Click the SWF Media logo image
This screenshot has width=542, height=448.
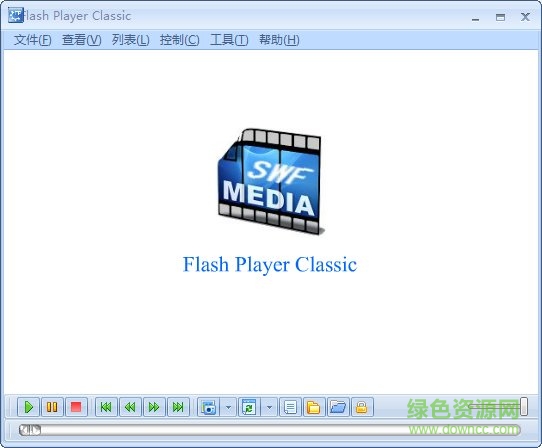click(270, 181)
